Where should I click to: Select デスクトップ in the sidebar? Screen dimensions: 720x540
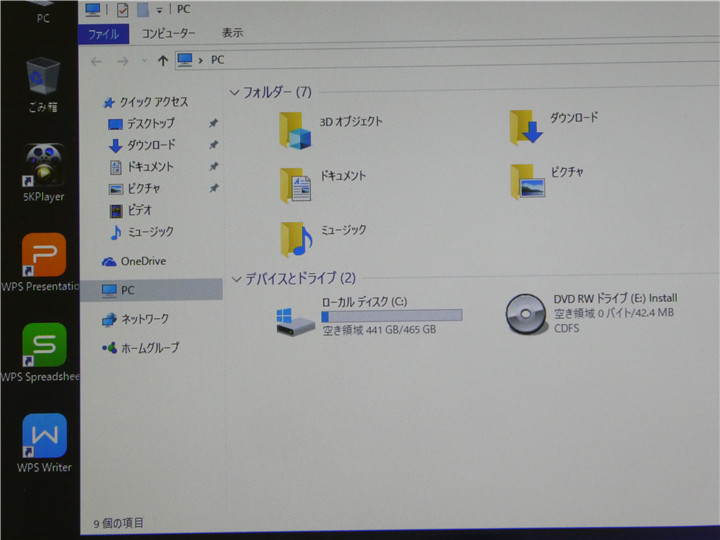click(142, 123)
